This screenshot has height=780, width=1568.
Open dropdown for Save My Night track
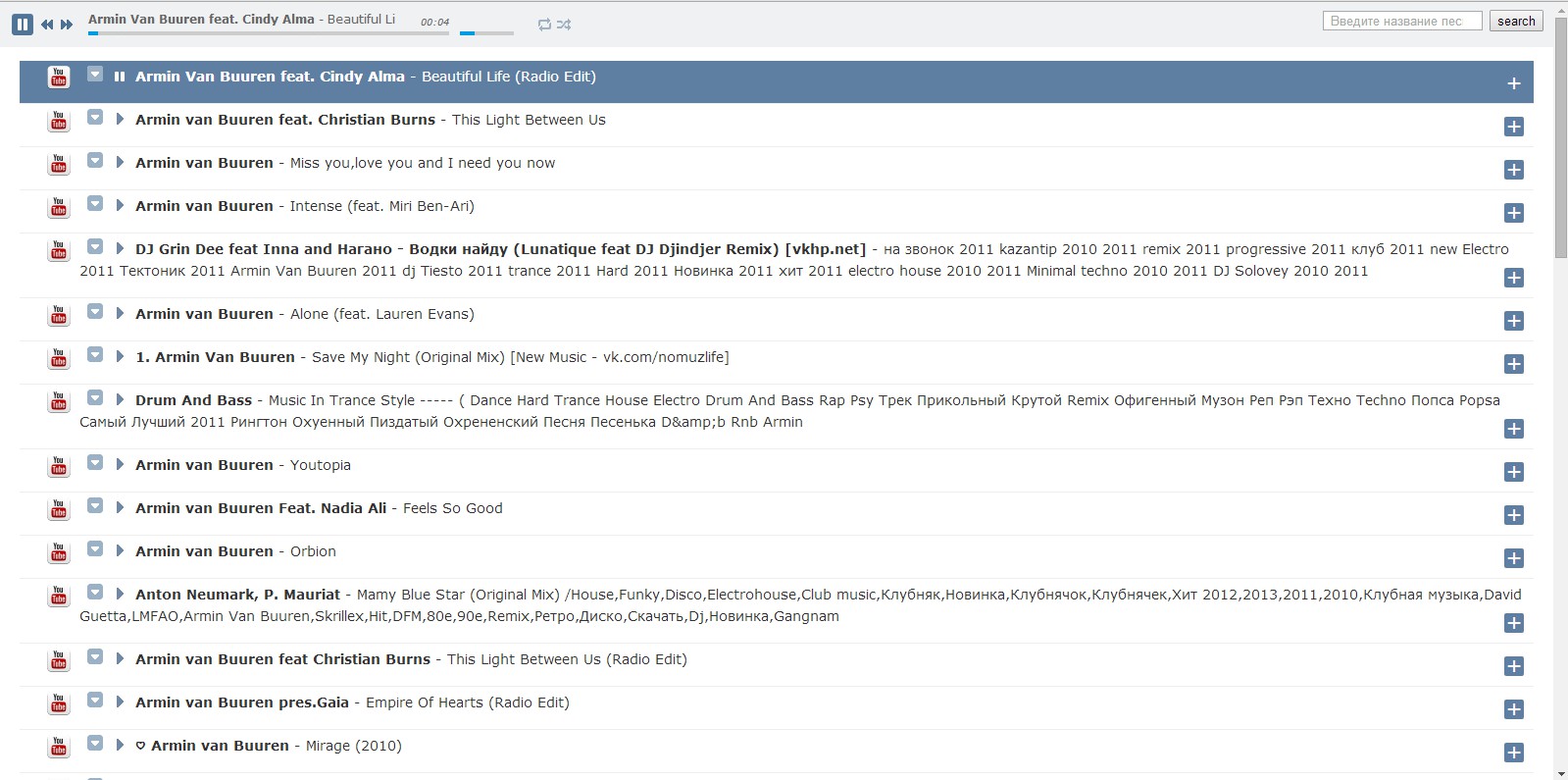(x=95, y=354)
